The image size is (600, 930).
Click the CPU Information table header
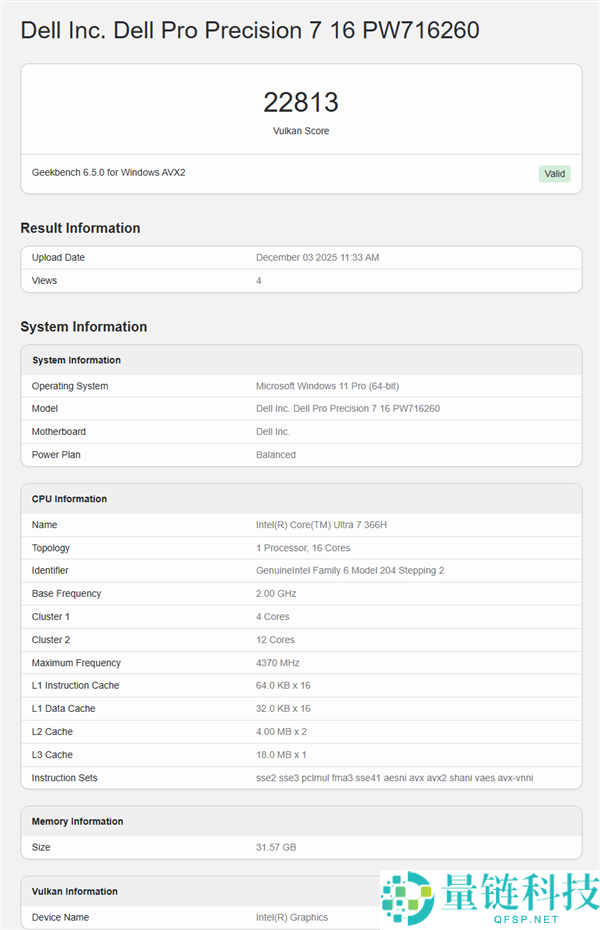(x=69, y=499)
